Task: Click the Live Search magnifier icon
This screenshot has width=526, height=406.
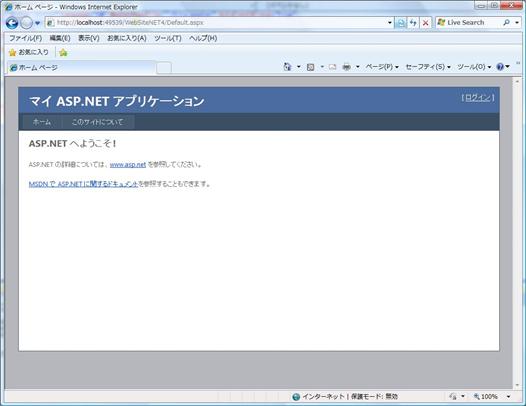Action: click(506, 22)
